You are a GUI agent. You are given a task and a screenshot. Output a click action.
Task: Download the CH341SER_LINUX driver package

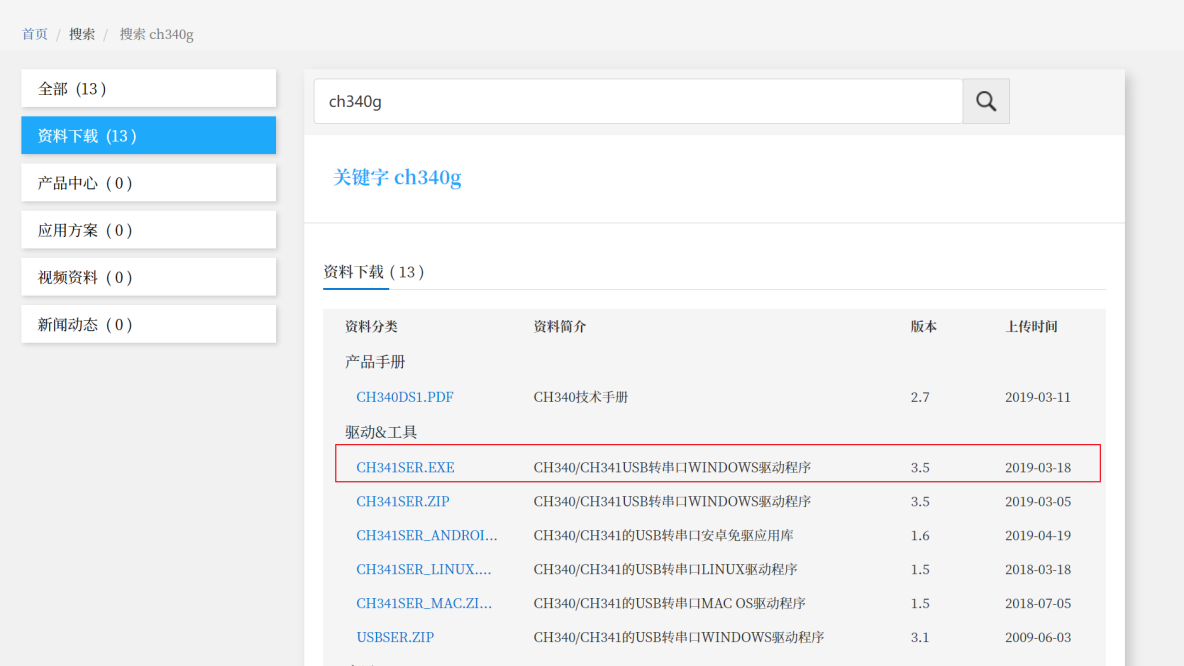(x=425, y=569)
